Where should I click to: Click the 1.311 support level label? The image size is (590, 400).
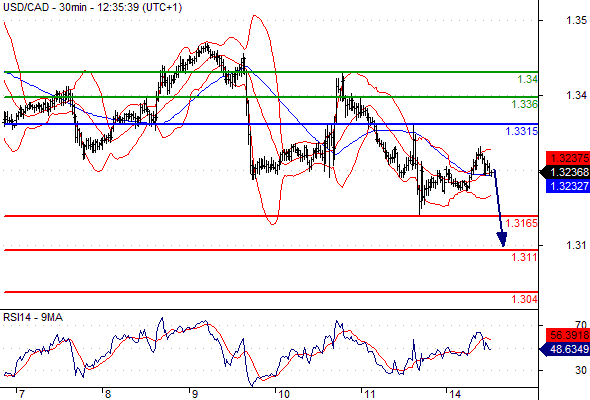point(525,257)
